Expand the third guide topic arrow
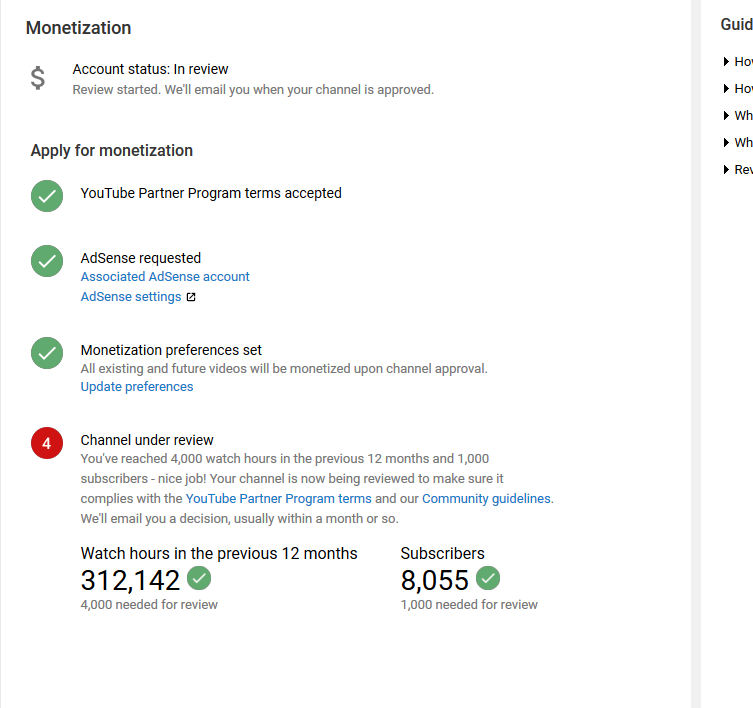Viewport: 753px width, 708px height. point(726,115)
